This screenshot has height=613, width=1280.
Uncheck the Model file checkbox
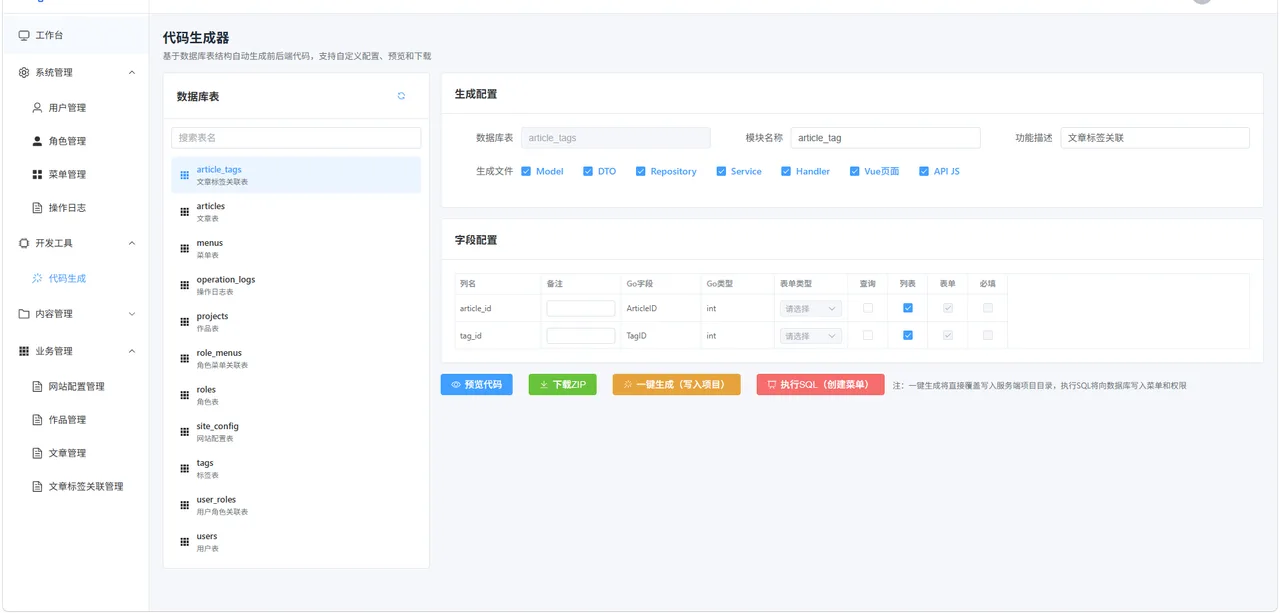tap(526, 171)
